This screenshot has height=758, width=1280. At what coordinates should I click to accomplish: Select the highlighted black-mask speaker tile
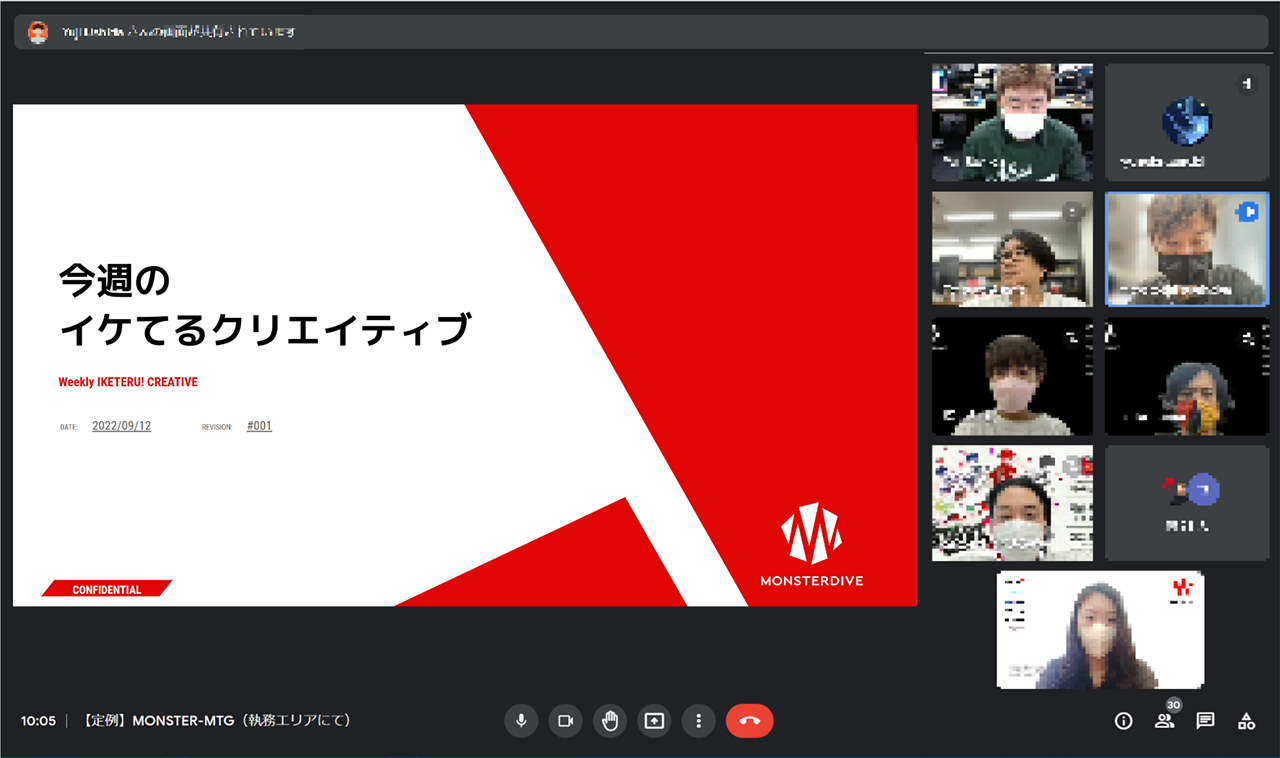pos(1186,249)
